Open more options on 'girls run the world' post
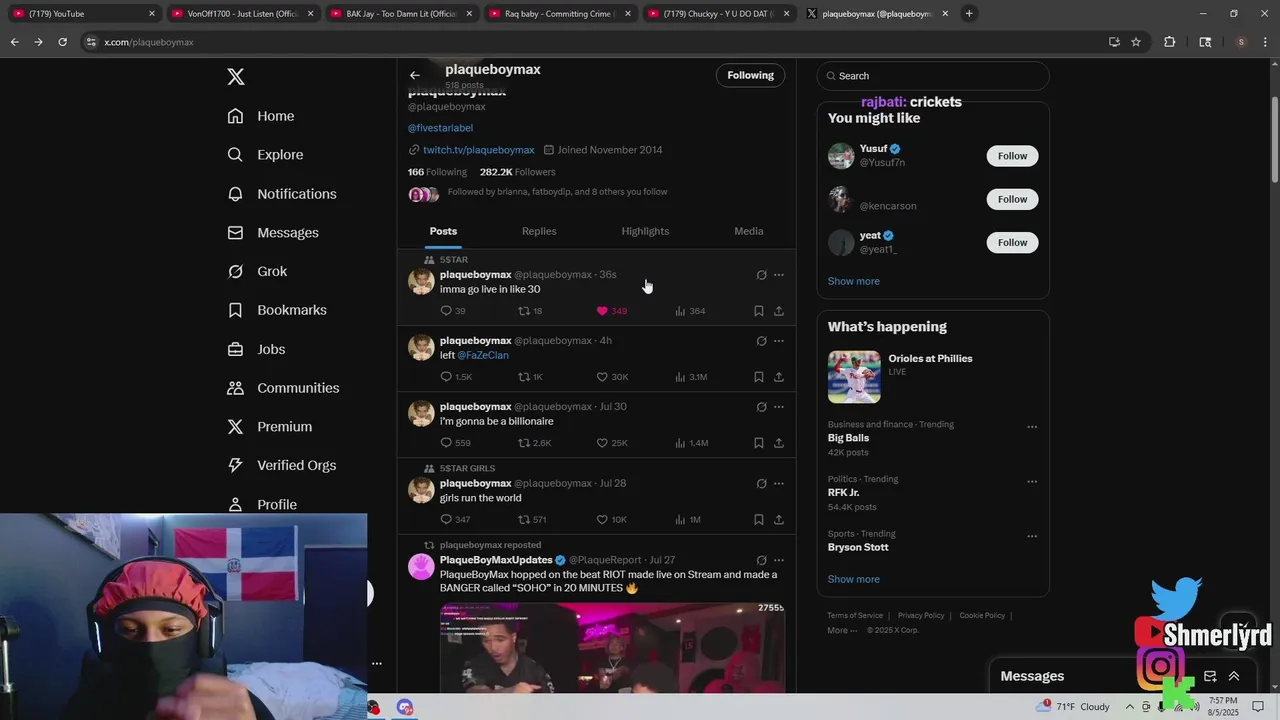Viewport: 1280px width, 720px height. pos(779,484)
